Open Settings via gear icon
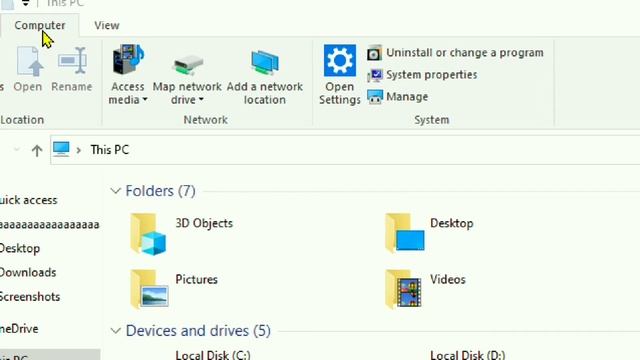This screenshot has width=640, height=360. point(340,60)
